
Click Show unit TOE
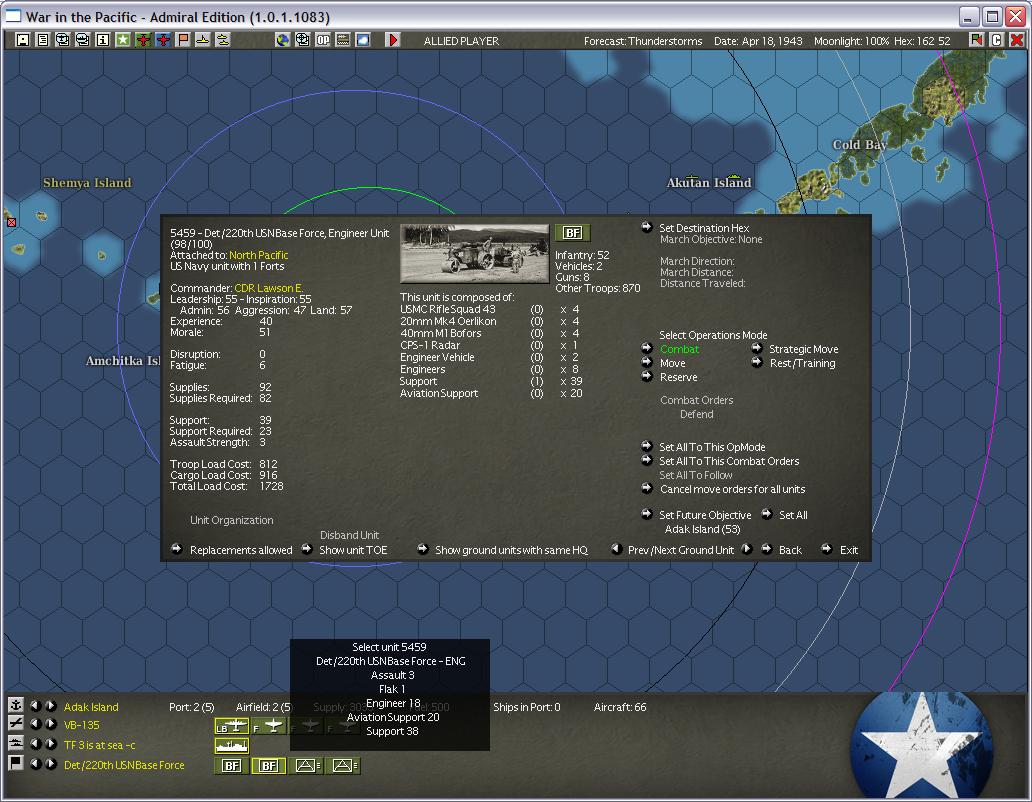click(x=353, y=550)
